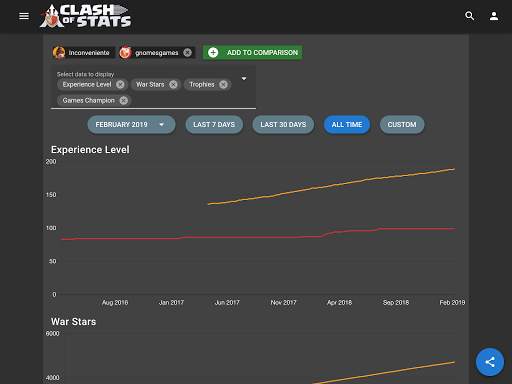Image resolution: width=512 pixels, height=384 pixels.
Task: Open the user account icon
Action: pos(494,16)
